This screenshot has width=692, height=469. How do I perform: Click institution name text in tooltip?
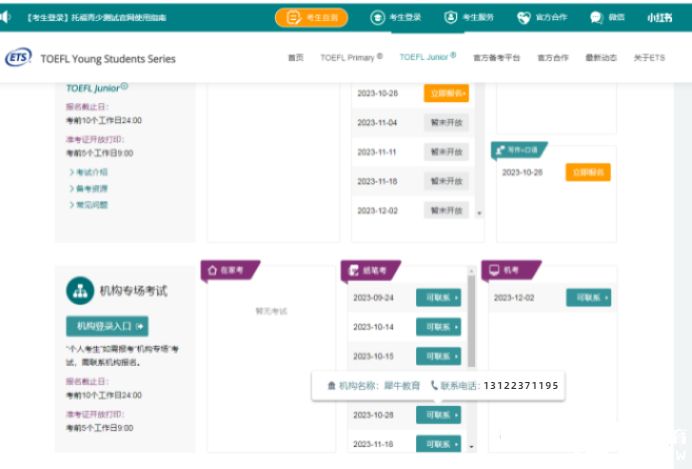(402, 386)
